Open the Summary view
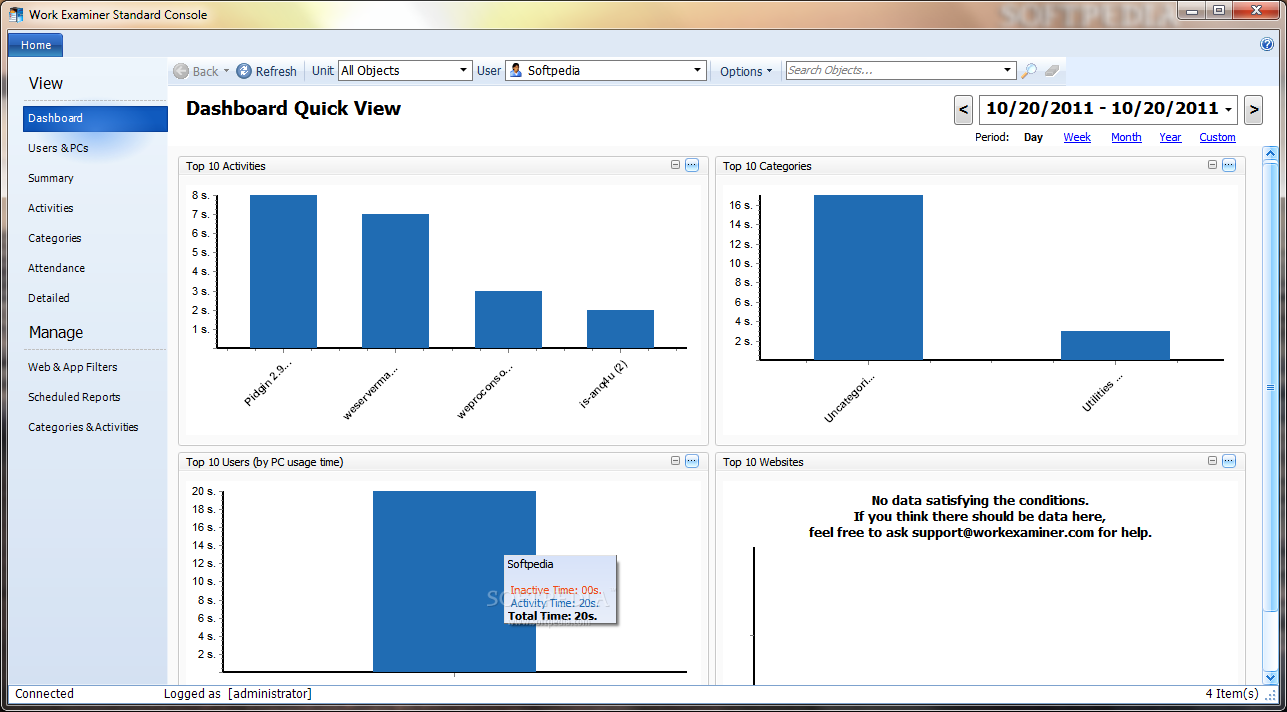Image resolution: width=1287 pixels, height=712 pixels. point(51,178)
